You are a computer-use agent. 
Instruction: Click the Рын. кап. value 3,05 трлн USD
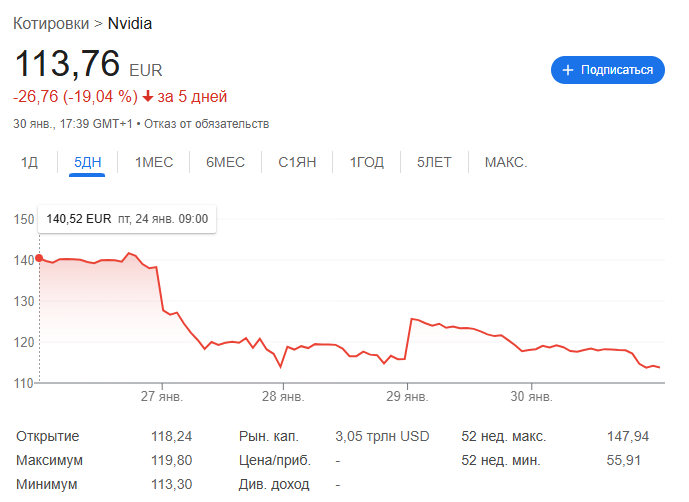point(382,436)
